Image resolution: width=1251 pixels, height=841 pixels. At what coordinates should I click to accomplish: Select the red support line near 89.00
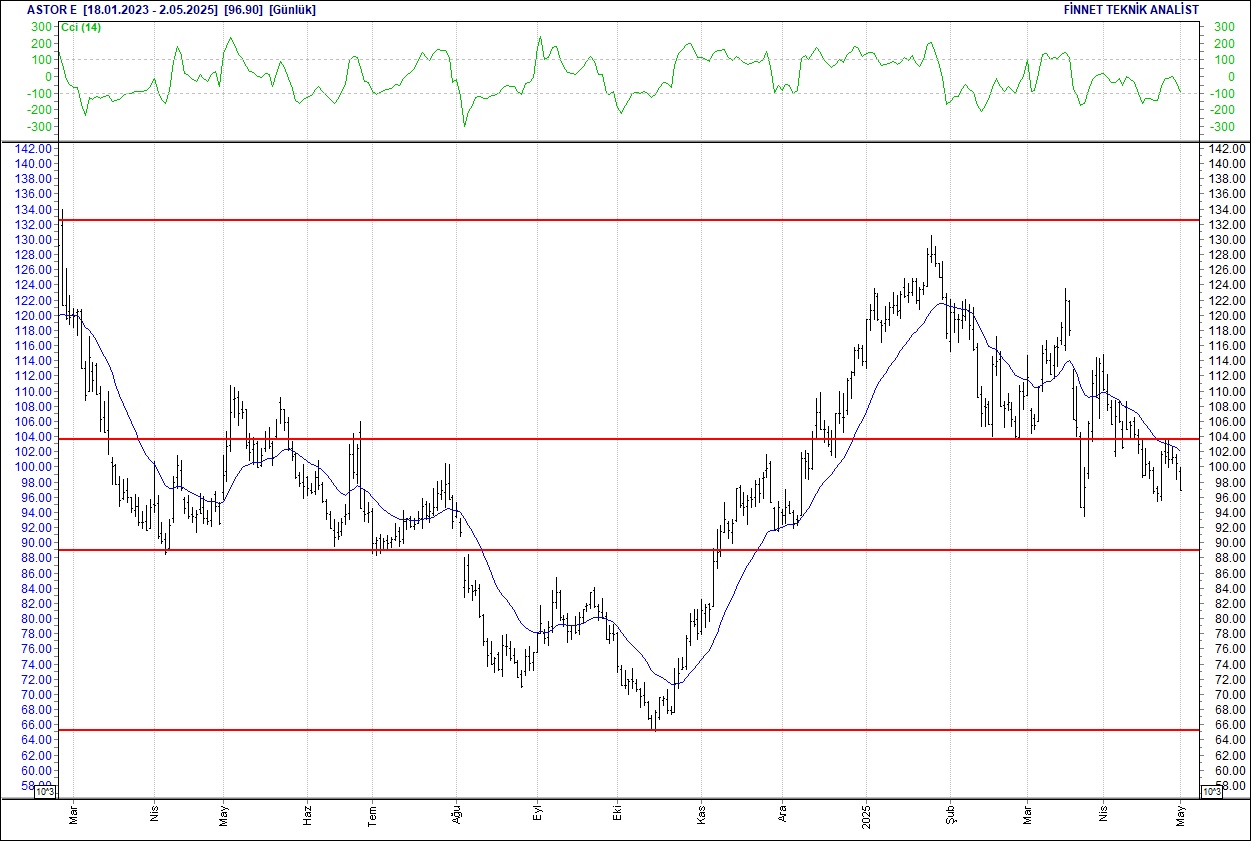point(630,549)
